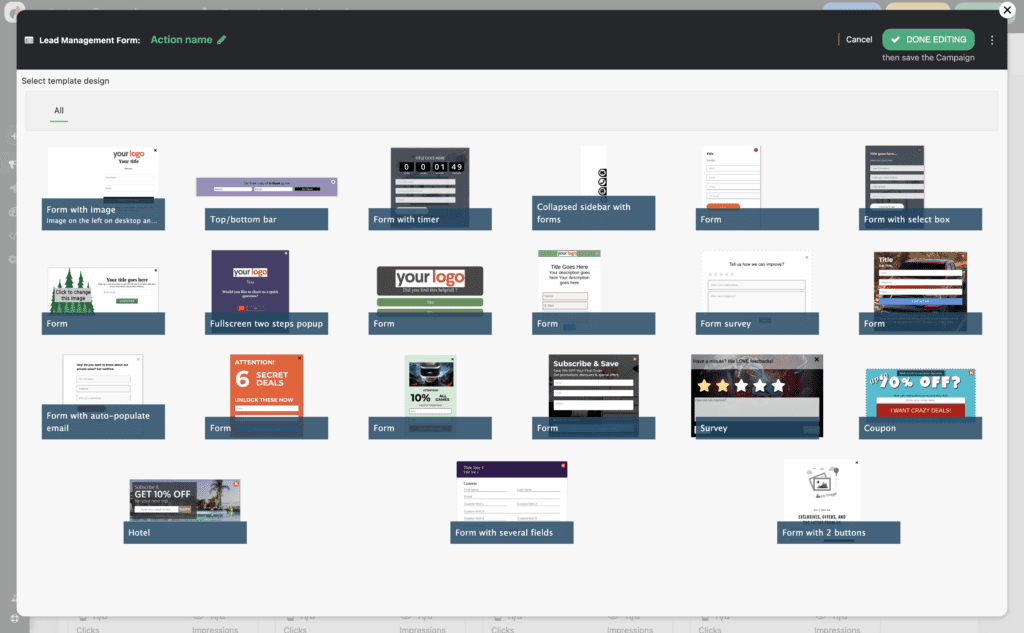The height and width of the screenshot is (633, 1024).
Task: Open the three-dot more options menu
Action: (x=992, y=40)
